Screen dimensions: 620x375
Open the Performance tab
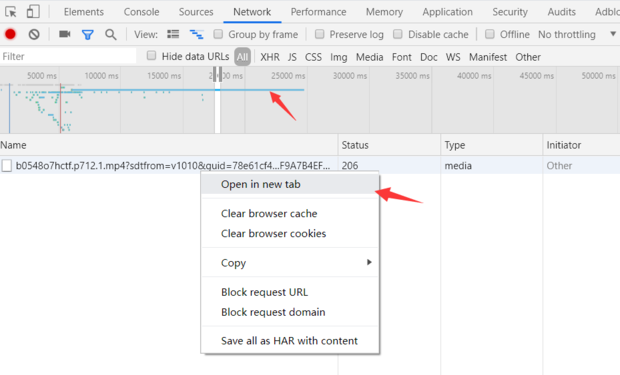(318, 12)
